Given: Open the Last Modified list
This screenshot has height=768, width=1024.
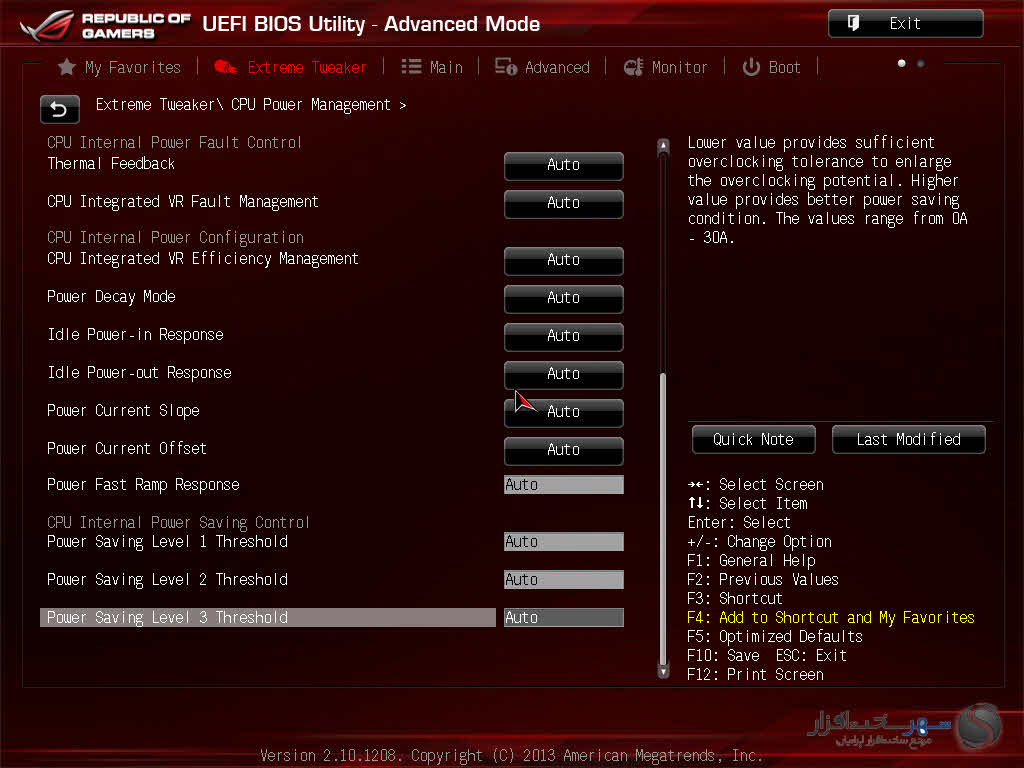Looking at the screenshot, I should [x=908, y=440].
